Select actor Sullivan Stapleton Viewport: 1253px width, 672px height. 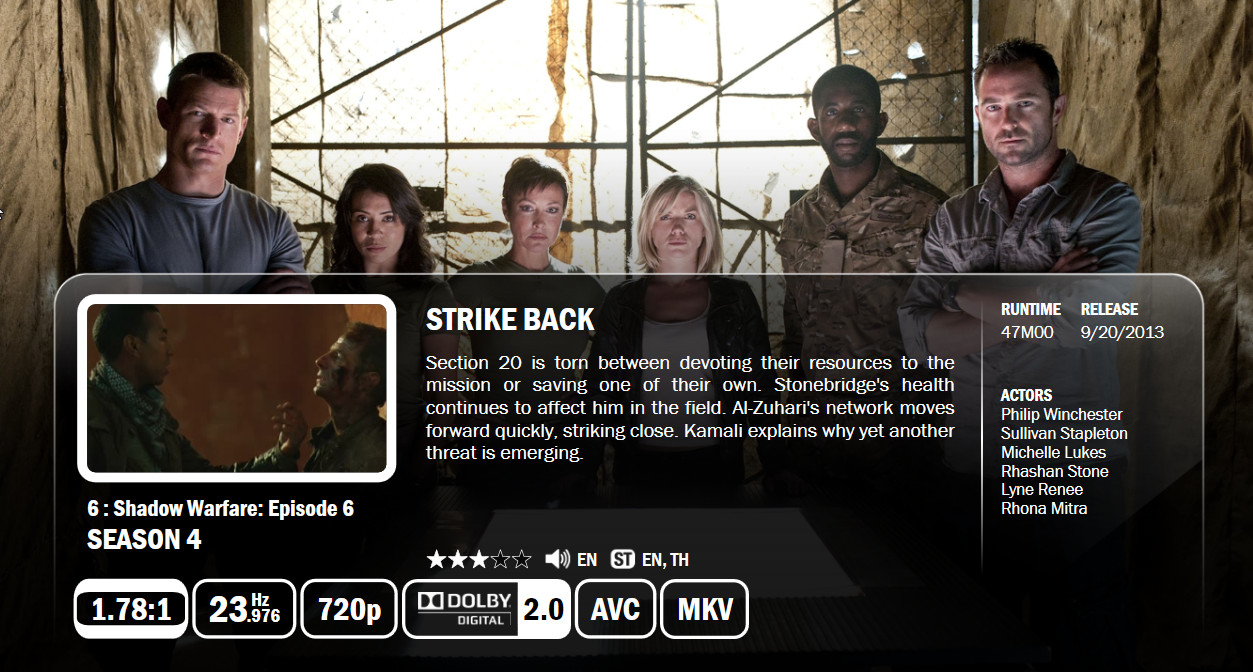[1064, 433]
